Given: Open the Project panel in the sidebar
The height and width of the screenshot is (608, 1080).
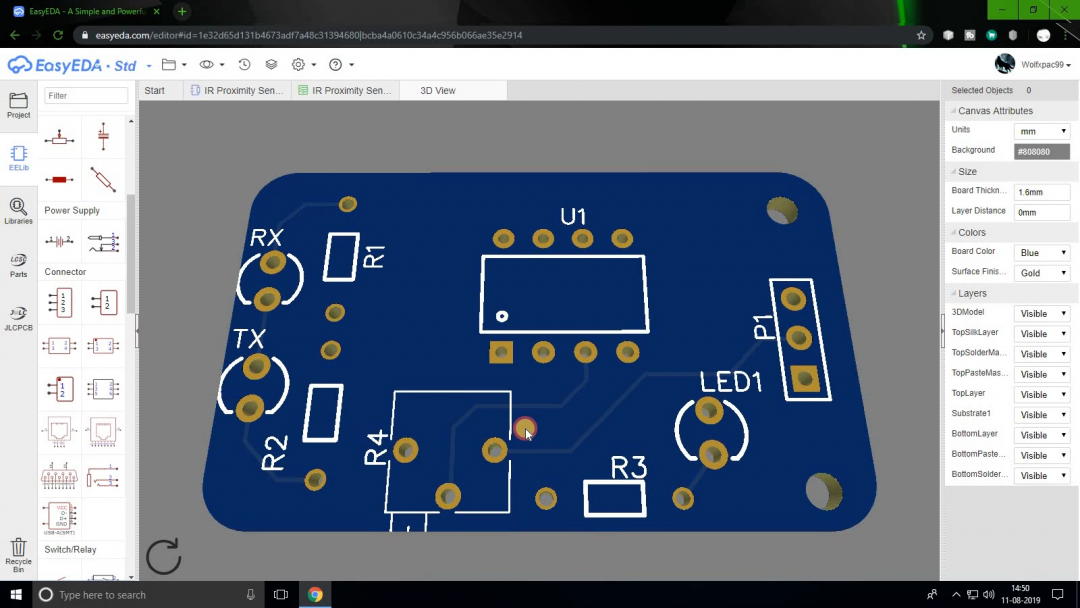Looking at the screenshot, I should pyautogui.click(x=18, y=105).
